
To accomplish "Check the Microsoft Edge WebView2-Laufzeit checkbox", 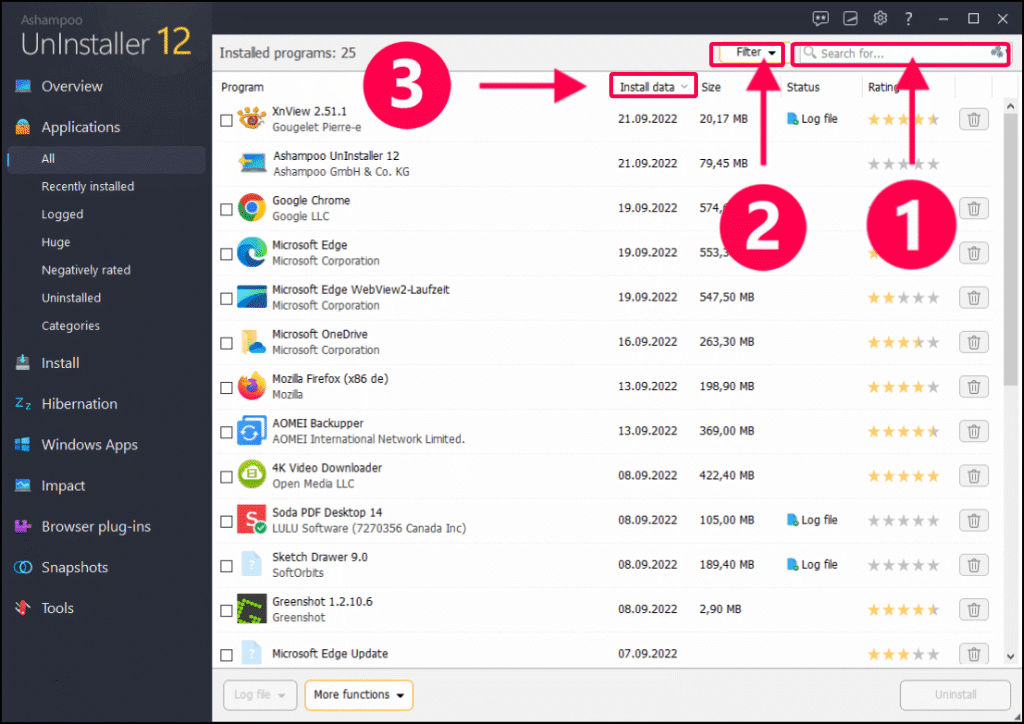I will 227,298.
